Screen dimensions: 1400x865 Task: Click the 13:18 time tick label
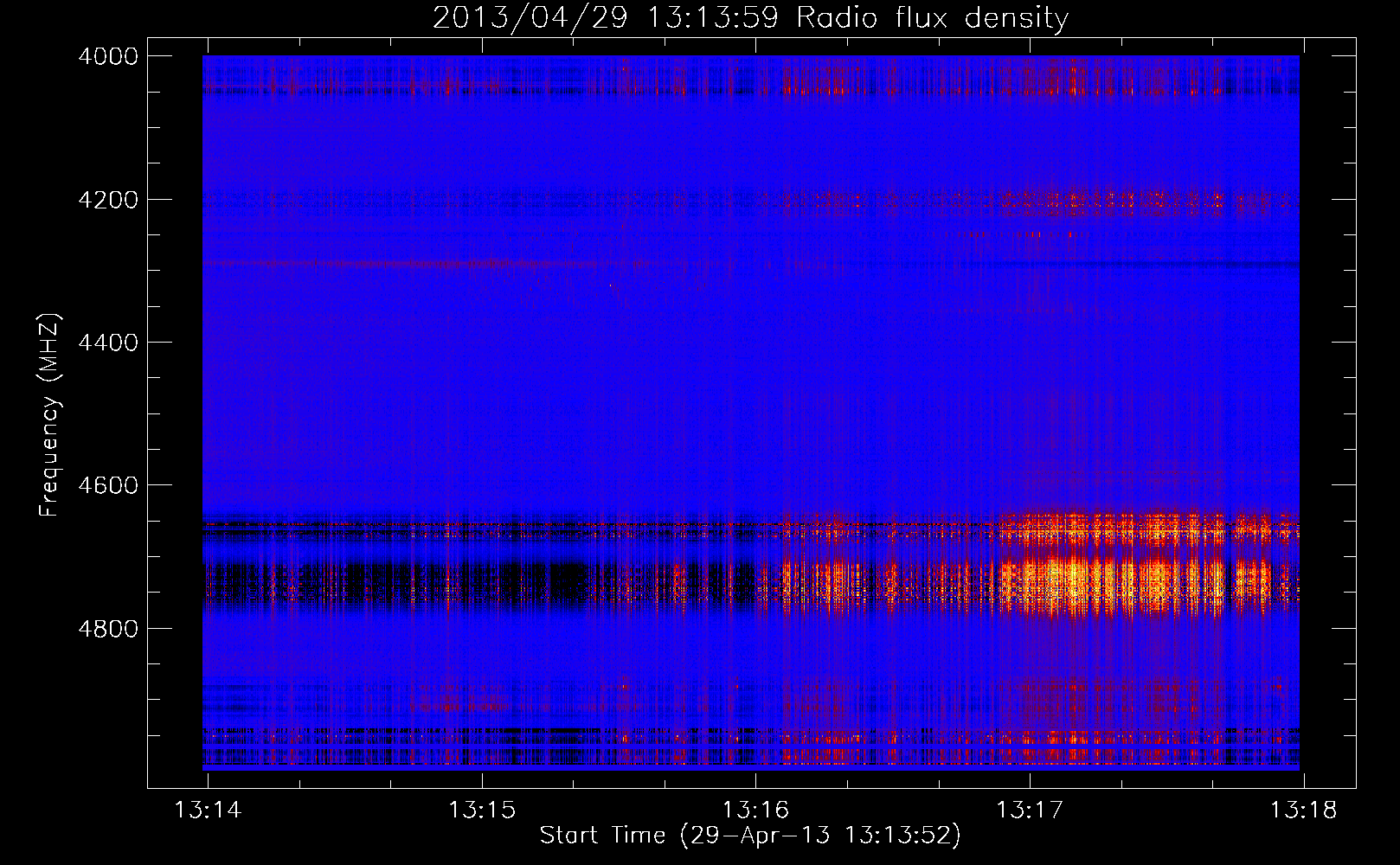click(1303, 811)
